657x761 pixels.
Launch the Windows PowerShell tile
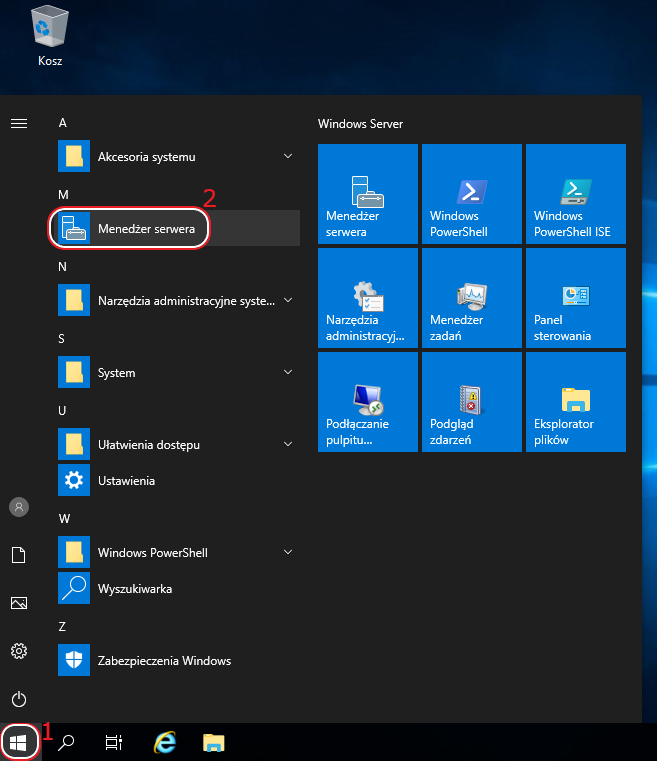point(472,194)
